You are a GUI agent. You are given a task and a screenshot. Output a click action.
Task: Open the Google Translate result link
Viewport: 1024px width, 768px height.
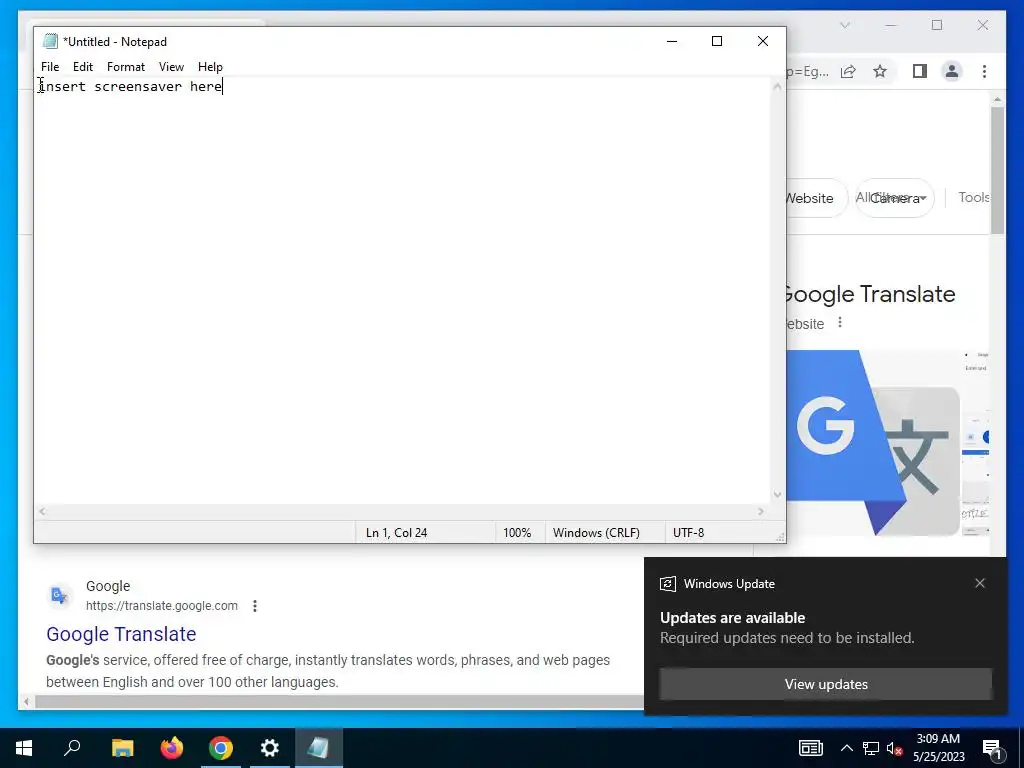[x=121, y=633]
